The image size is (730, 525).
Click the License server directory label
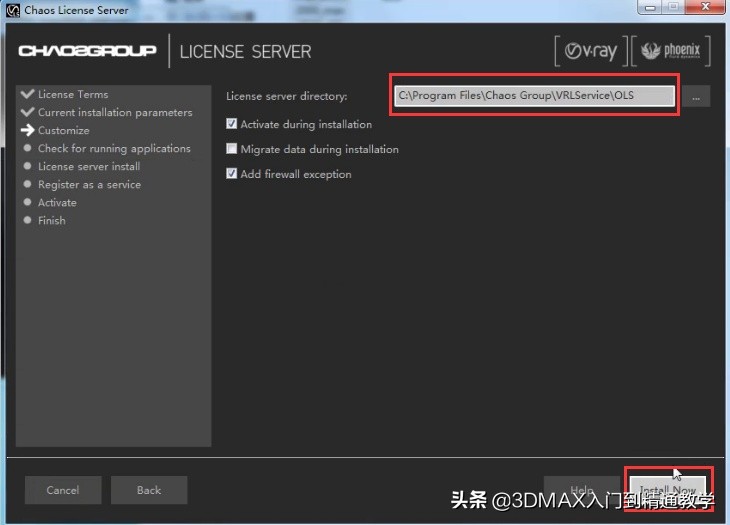click(x=286, y=96)
